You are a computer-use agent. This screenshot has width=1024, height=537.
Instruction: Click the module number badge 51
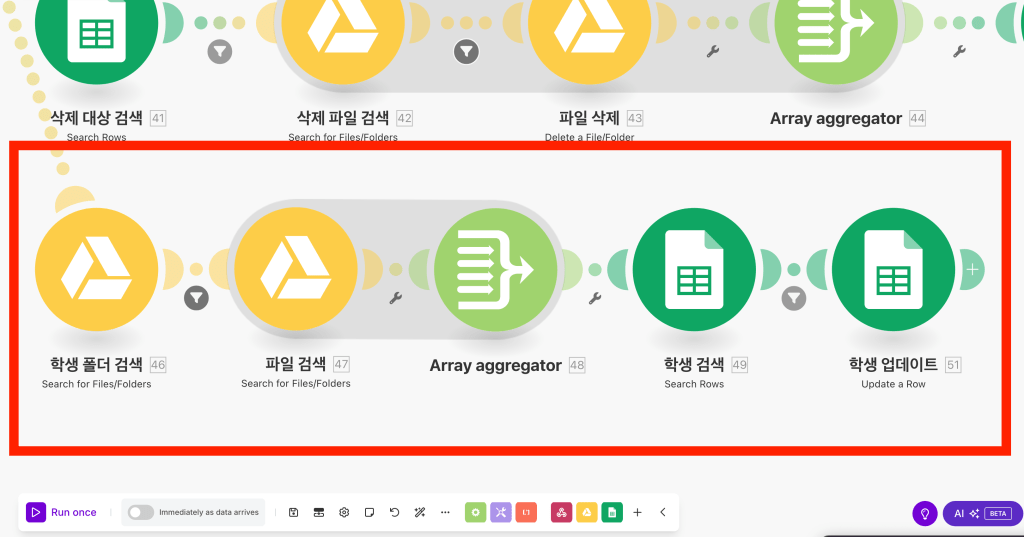coord(953,365)
